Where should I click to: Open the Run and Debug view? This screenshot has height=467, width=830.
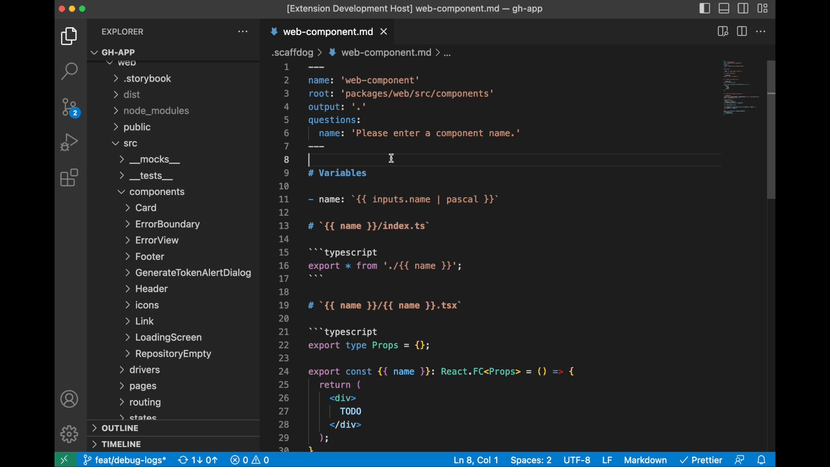point(69,142)
